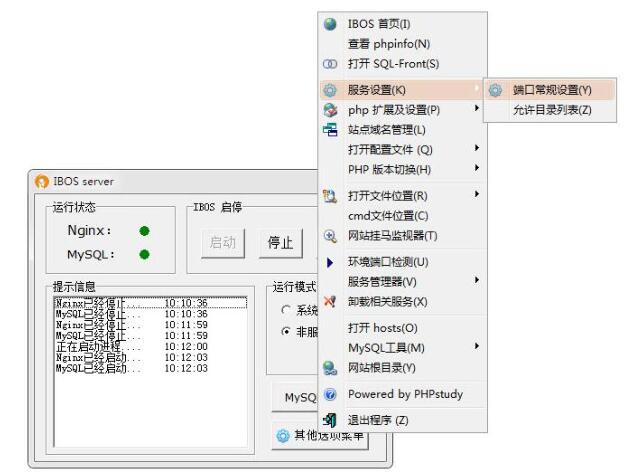
Task: Select log row MySQL已经启动 10:12:03
Action: [x=151, y=369]
